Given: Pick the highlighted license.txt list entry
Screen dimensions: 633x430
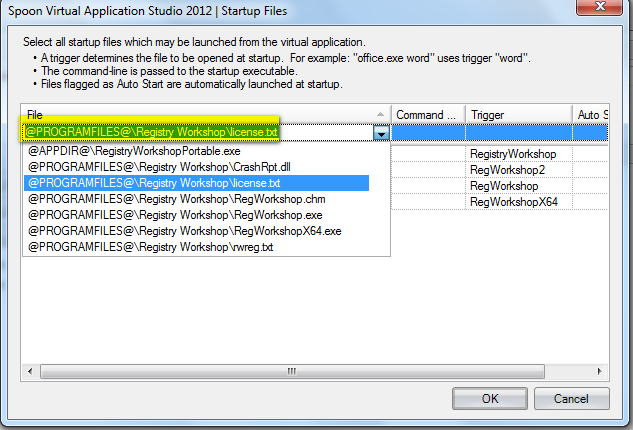Looking at the screenshot, I should (x=196, y=183).
